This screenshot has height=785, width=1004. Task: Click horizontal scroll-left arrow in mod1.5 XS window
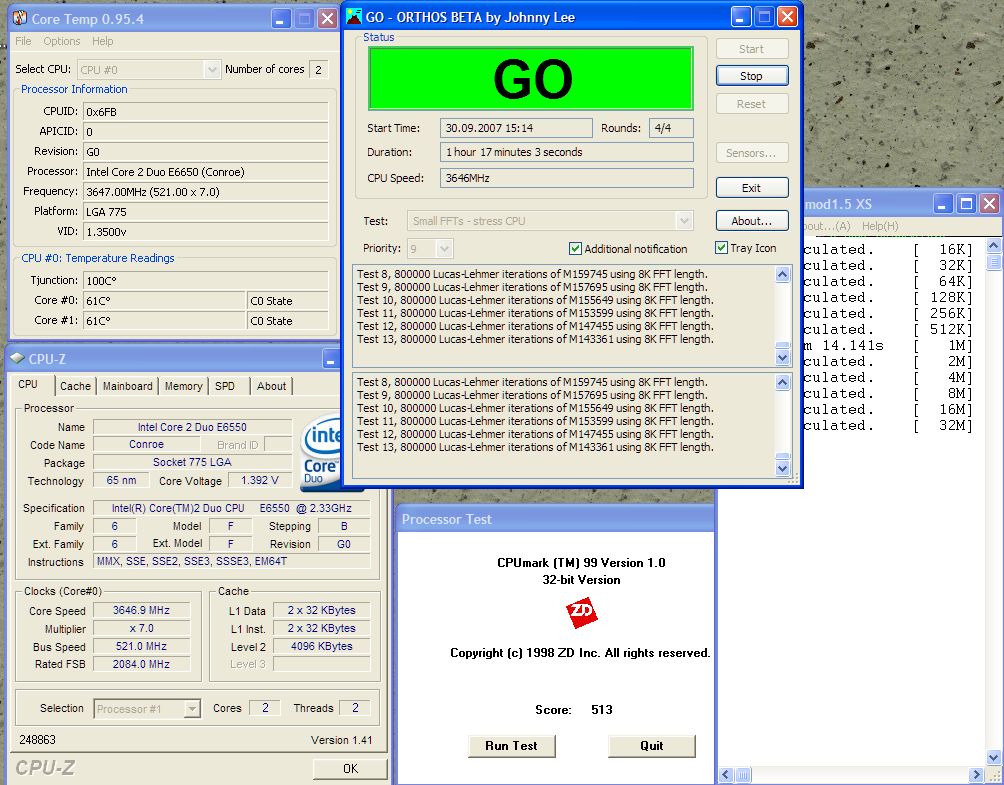pyautogui.click(x=726, y=775)
